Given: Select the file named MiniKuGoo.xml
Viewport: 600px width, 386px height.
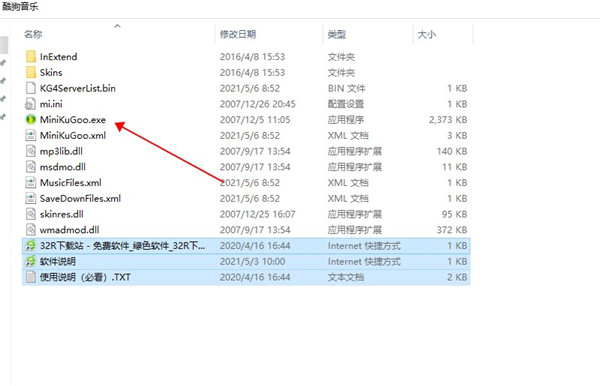Looking at the screenshot, I should 73,135.
